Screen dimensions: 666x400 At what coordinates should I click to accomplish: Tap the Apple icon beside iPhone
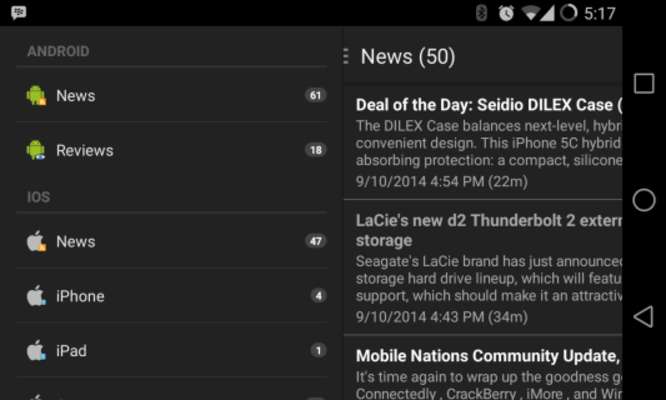(36, 296)
